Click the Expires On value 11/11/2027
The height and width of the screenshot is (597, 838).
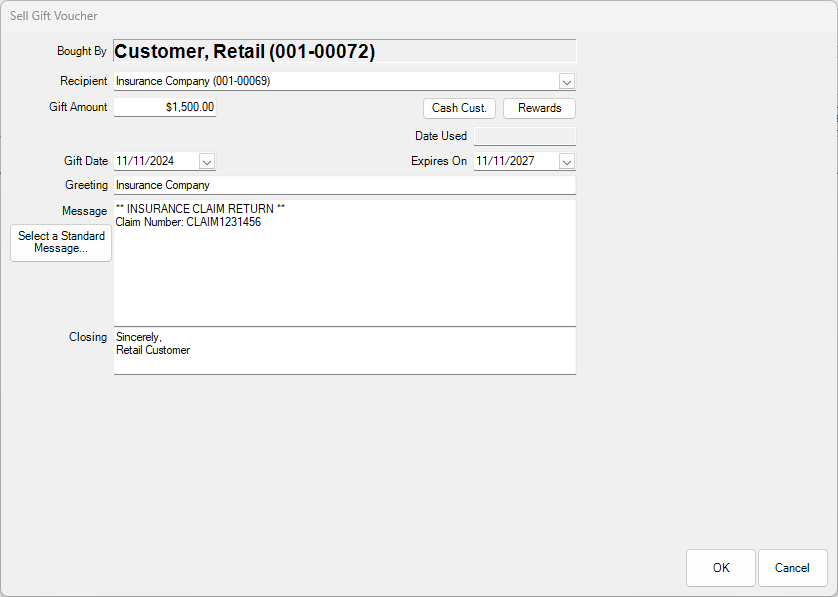(x=505, y=161)
